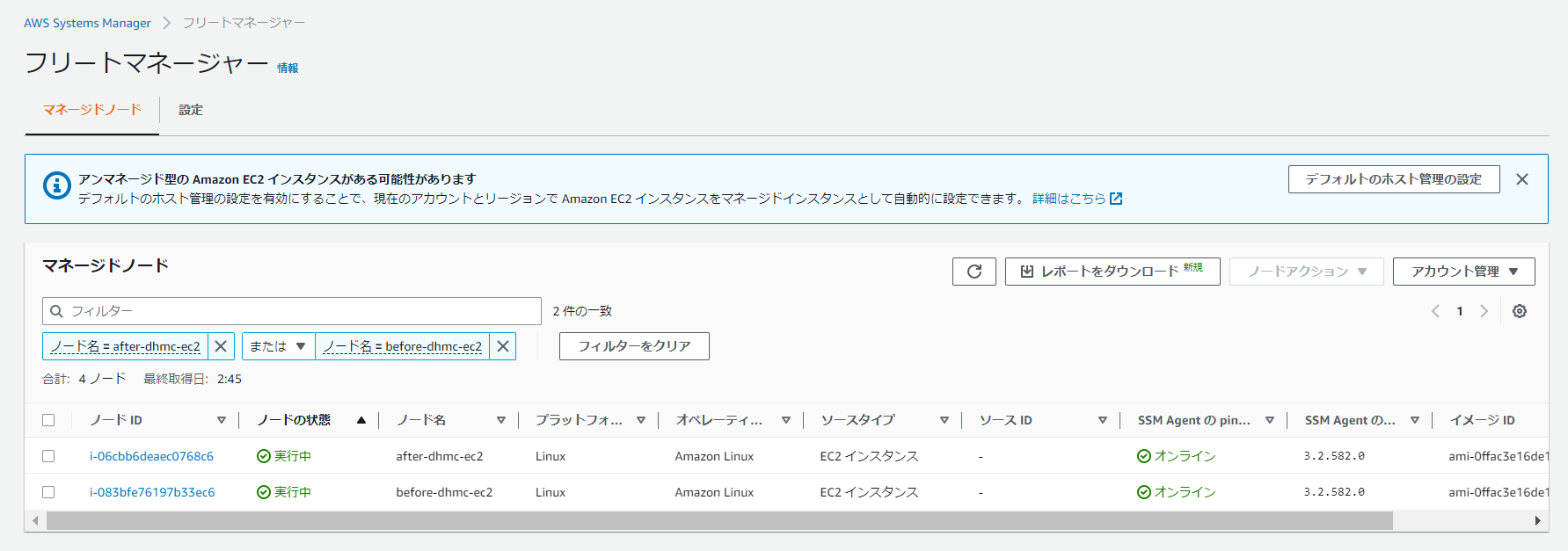Click the info circle icon in banner

click(x=57, y=185)
